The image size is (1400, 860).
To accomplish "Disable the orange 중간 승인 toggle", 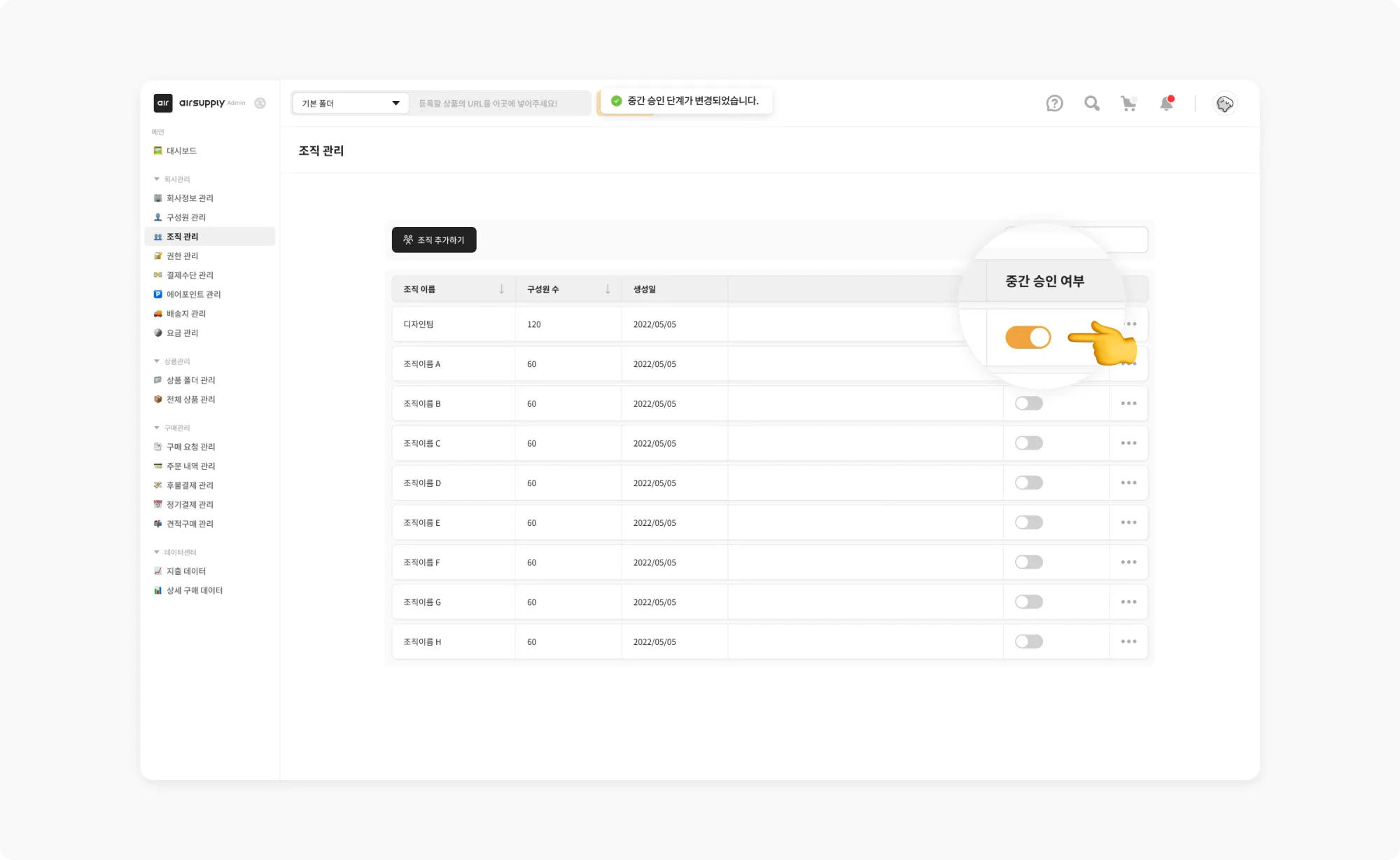I will point(1028,338).
